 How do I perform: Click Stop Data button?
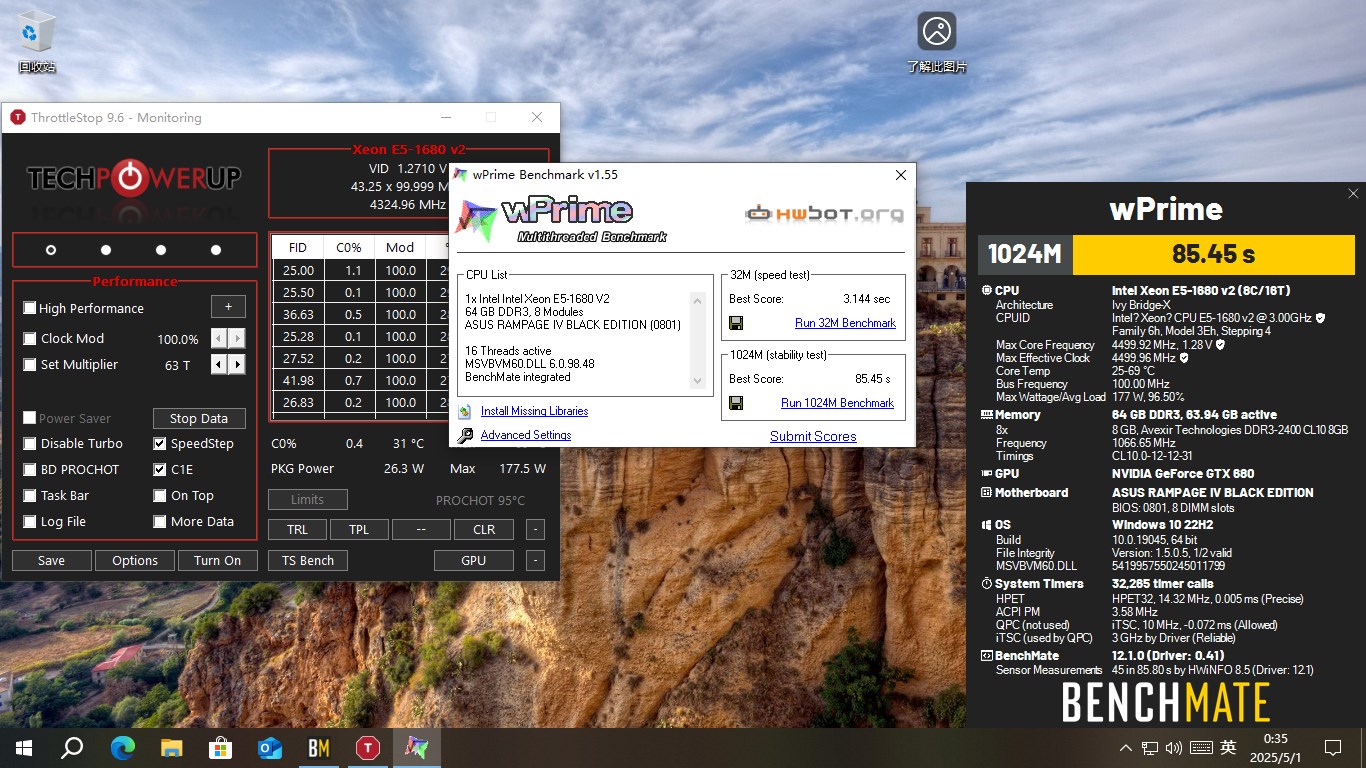[x=199, y=419]
